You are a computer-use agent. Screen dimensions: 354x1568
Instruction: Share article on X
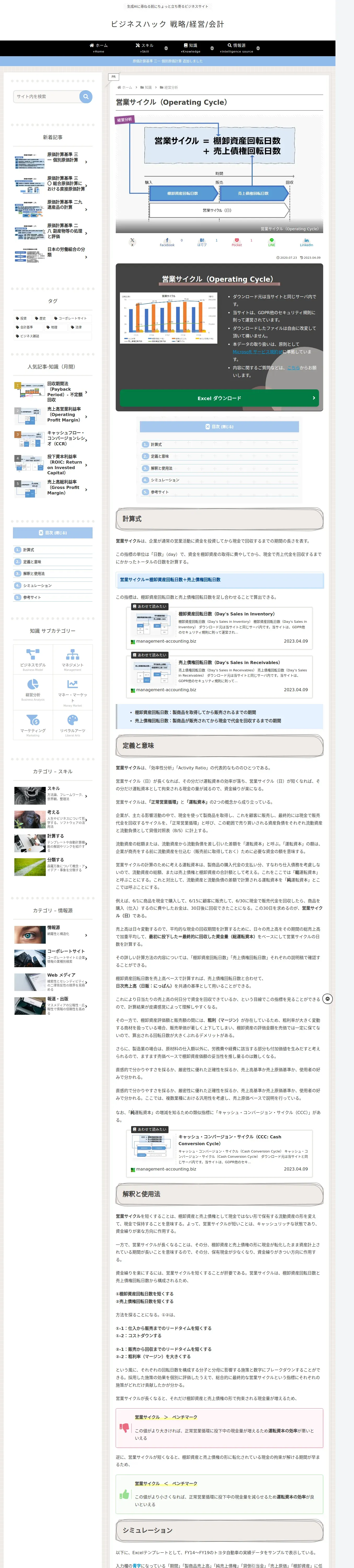point(132,242)
